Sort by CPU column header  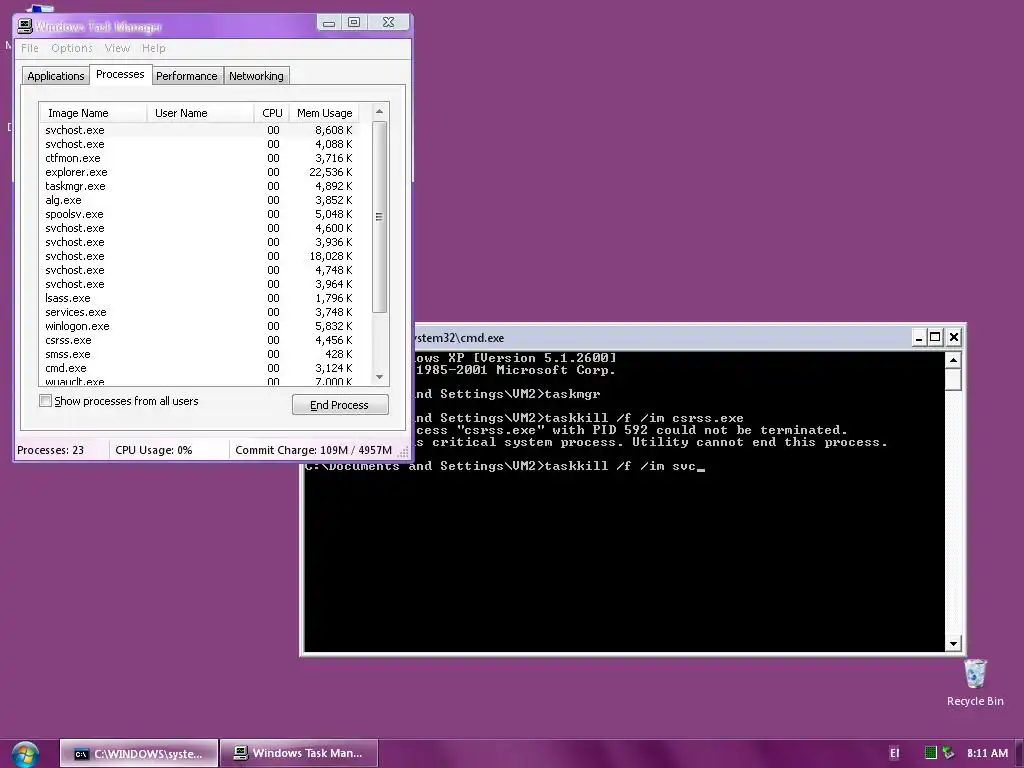272,113
